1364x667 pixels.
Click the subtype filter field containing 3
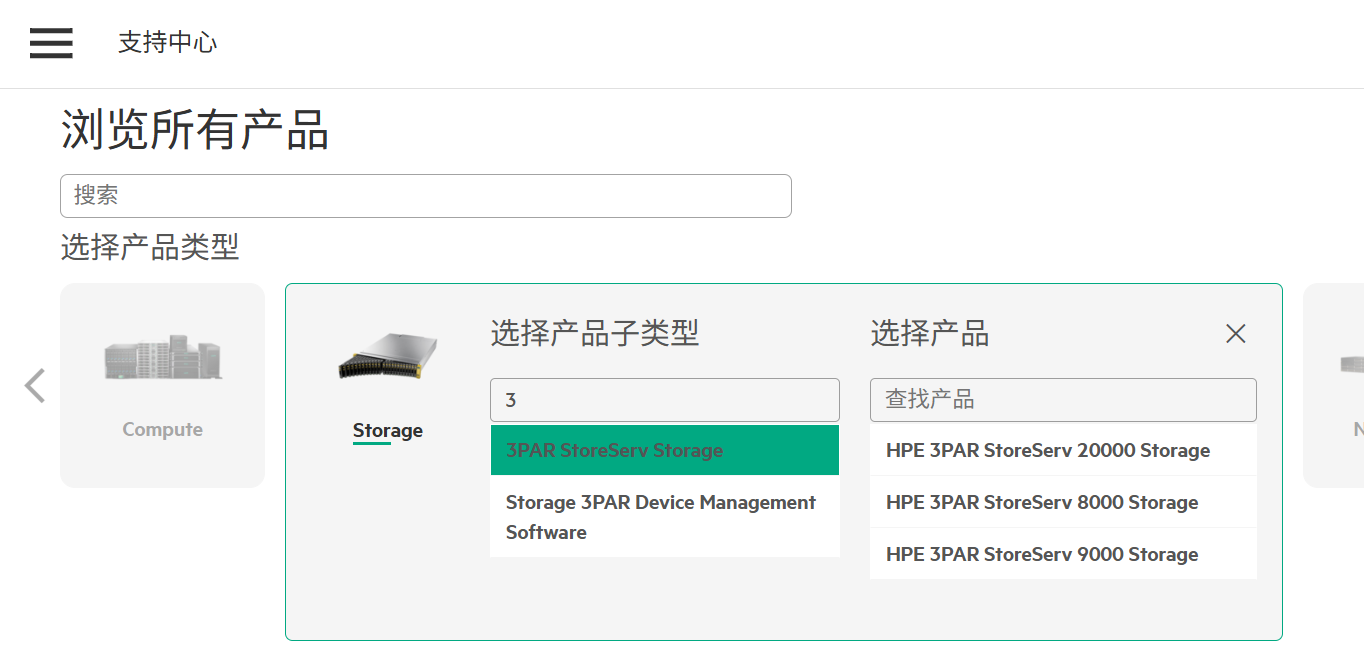(x=664, y=400)
